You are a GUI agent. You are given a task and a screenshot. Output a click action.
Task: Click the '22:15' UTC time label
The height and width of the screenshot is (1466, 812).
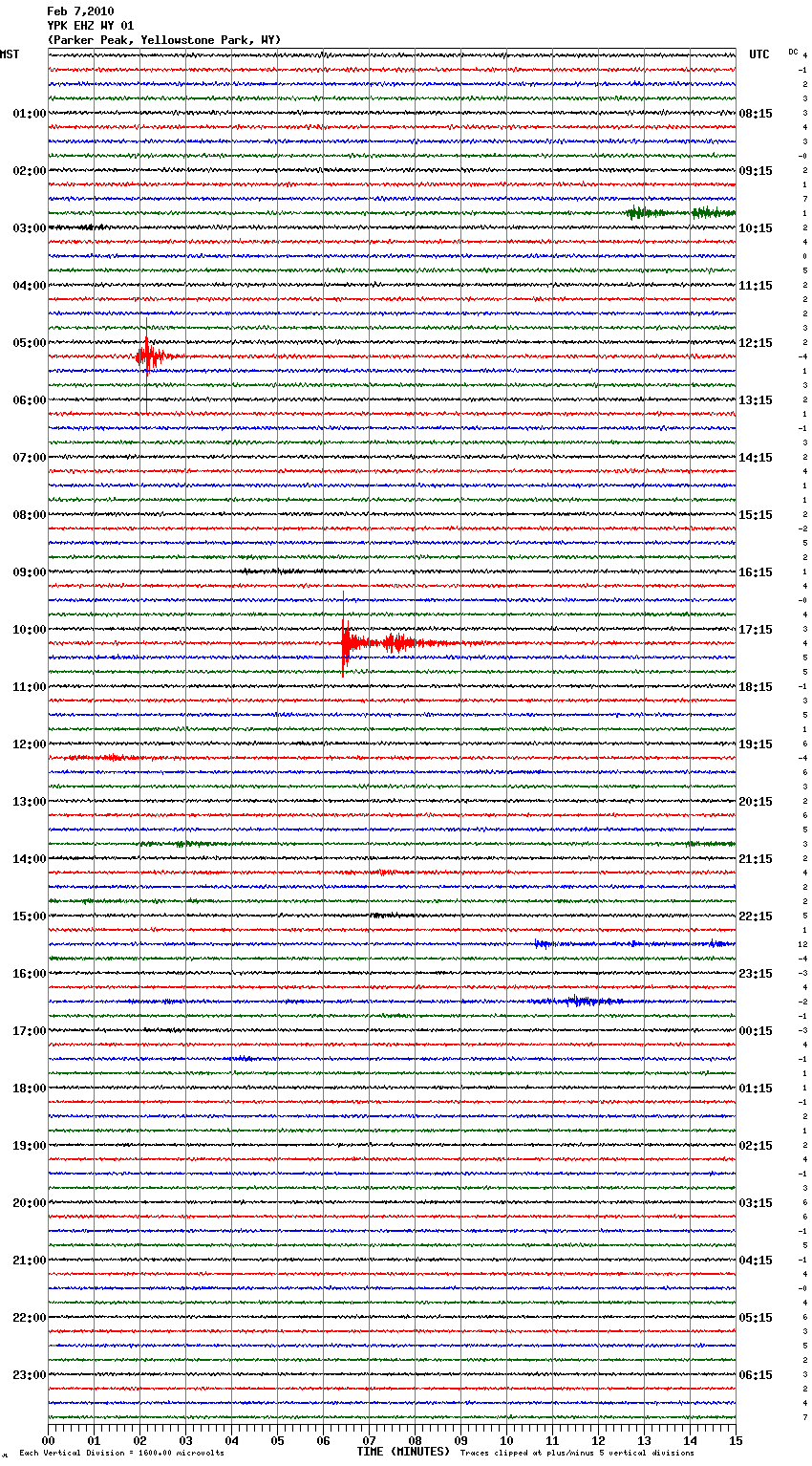point(756,916)
